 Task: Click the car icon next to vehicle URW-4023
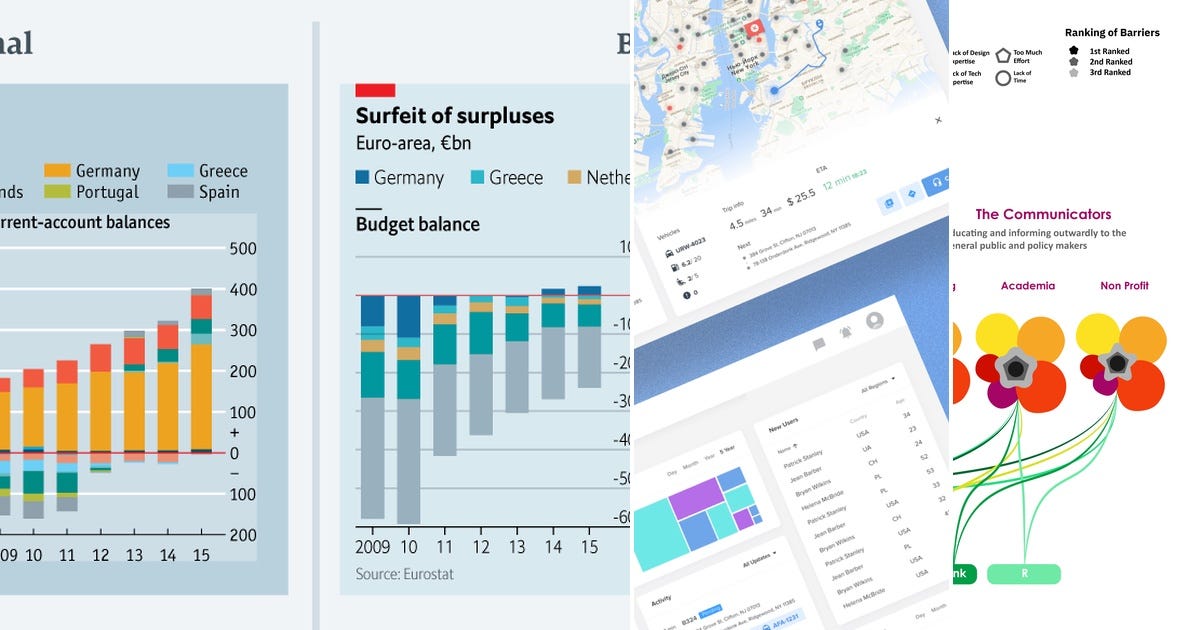669,253
